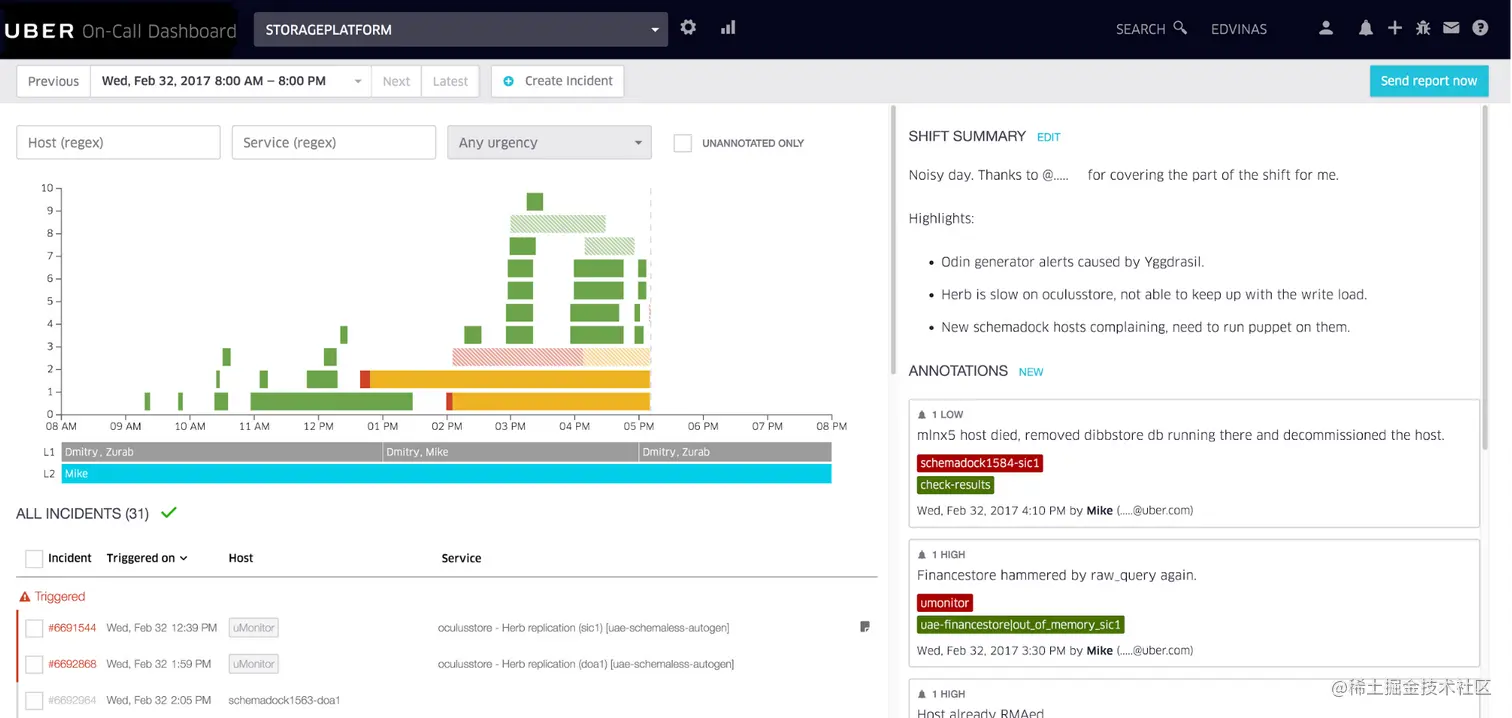Open incident link #6691544
This screenshot has width=1512, height=718.
click(72, 628)
